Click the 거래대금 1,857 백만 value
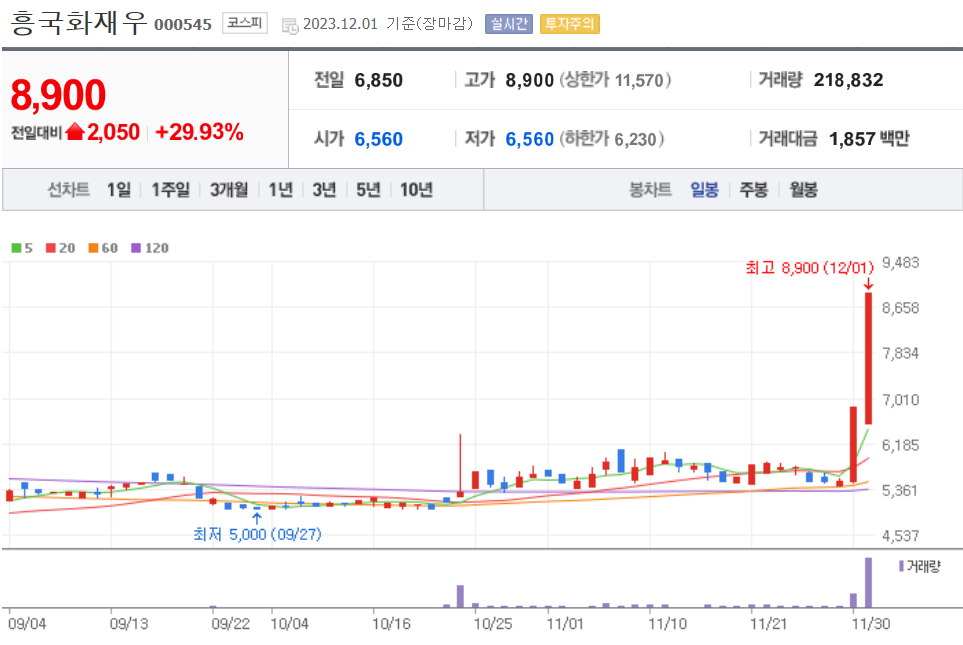Viewport: 963px width, 645px height. click(869, 139)
